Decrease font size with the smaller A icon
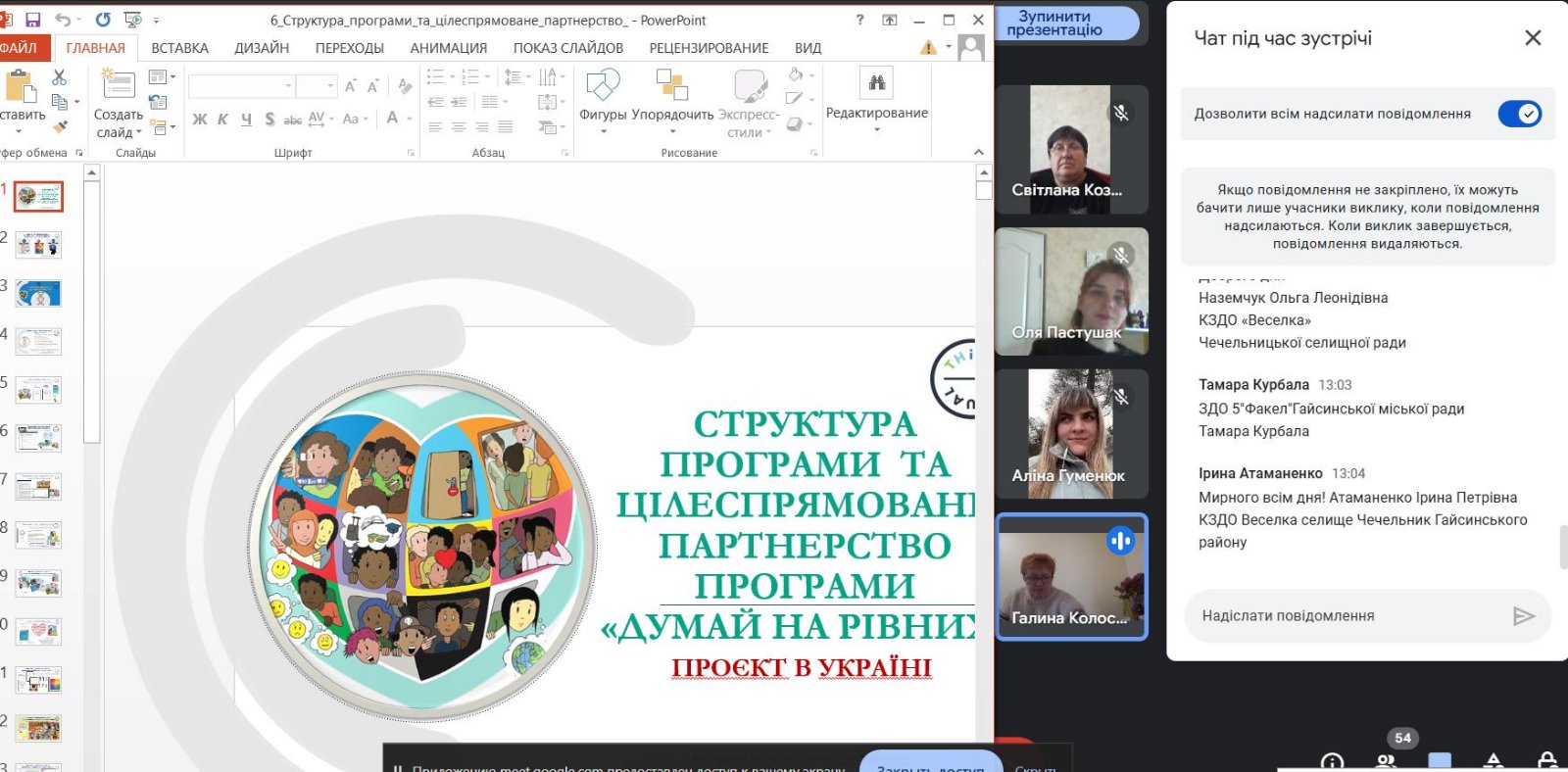The image size is (1568, 772). click(372, 86)
